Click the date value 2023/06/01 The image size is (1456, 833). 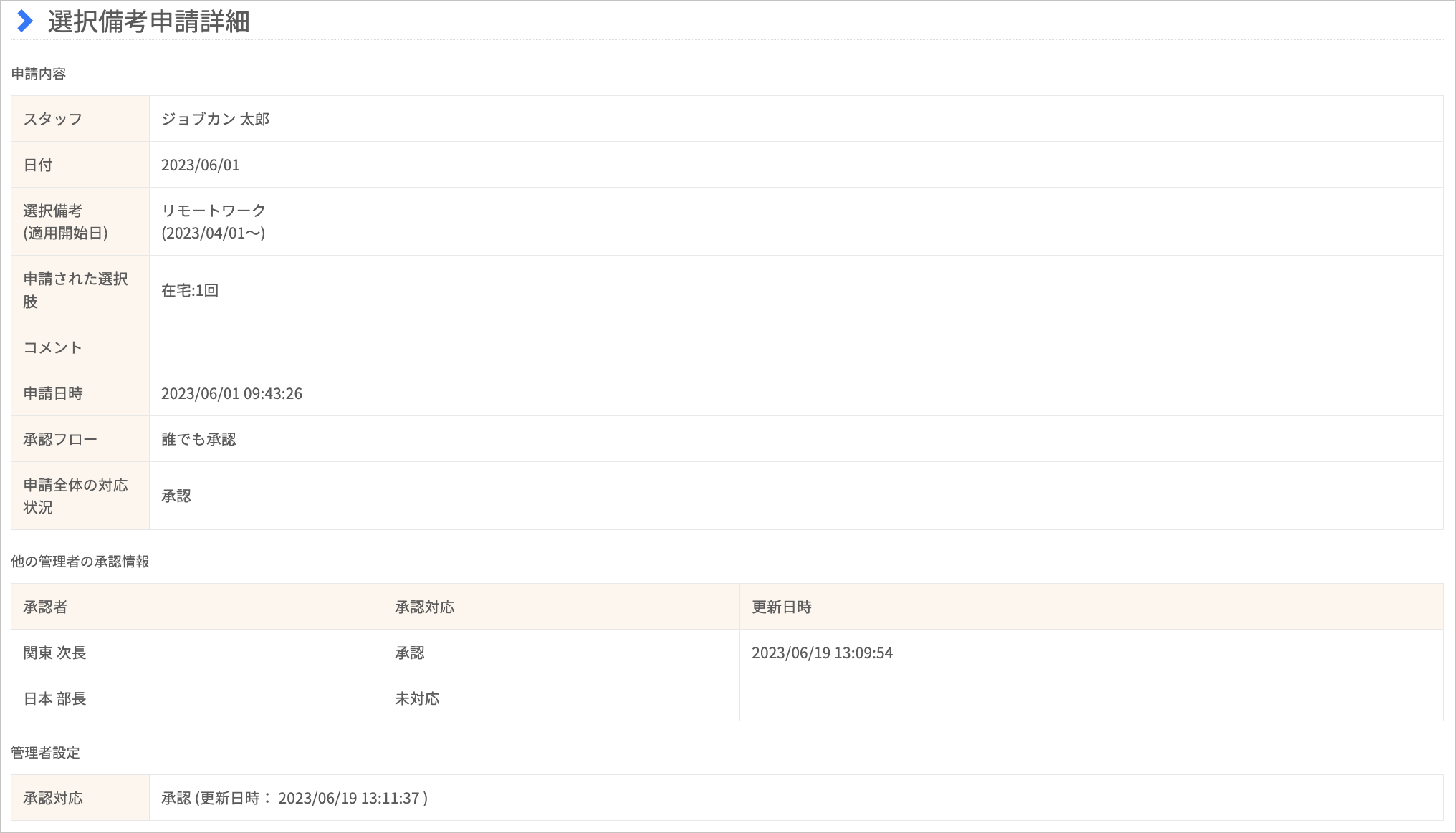[x=201, y=165]
